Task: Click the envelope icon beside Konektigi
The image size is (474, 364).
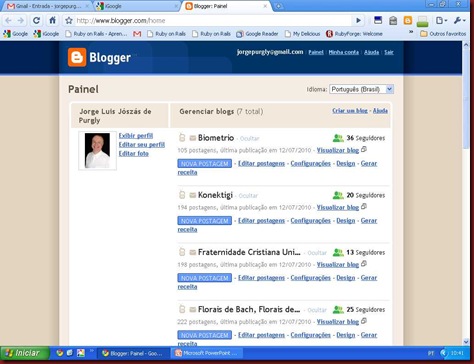Action: [193, 195]
